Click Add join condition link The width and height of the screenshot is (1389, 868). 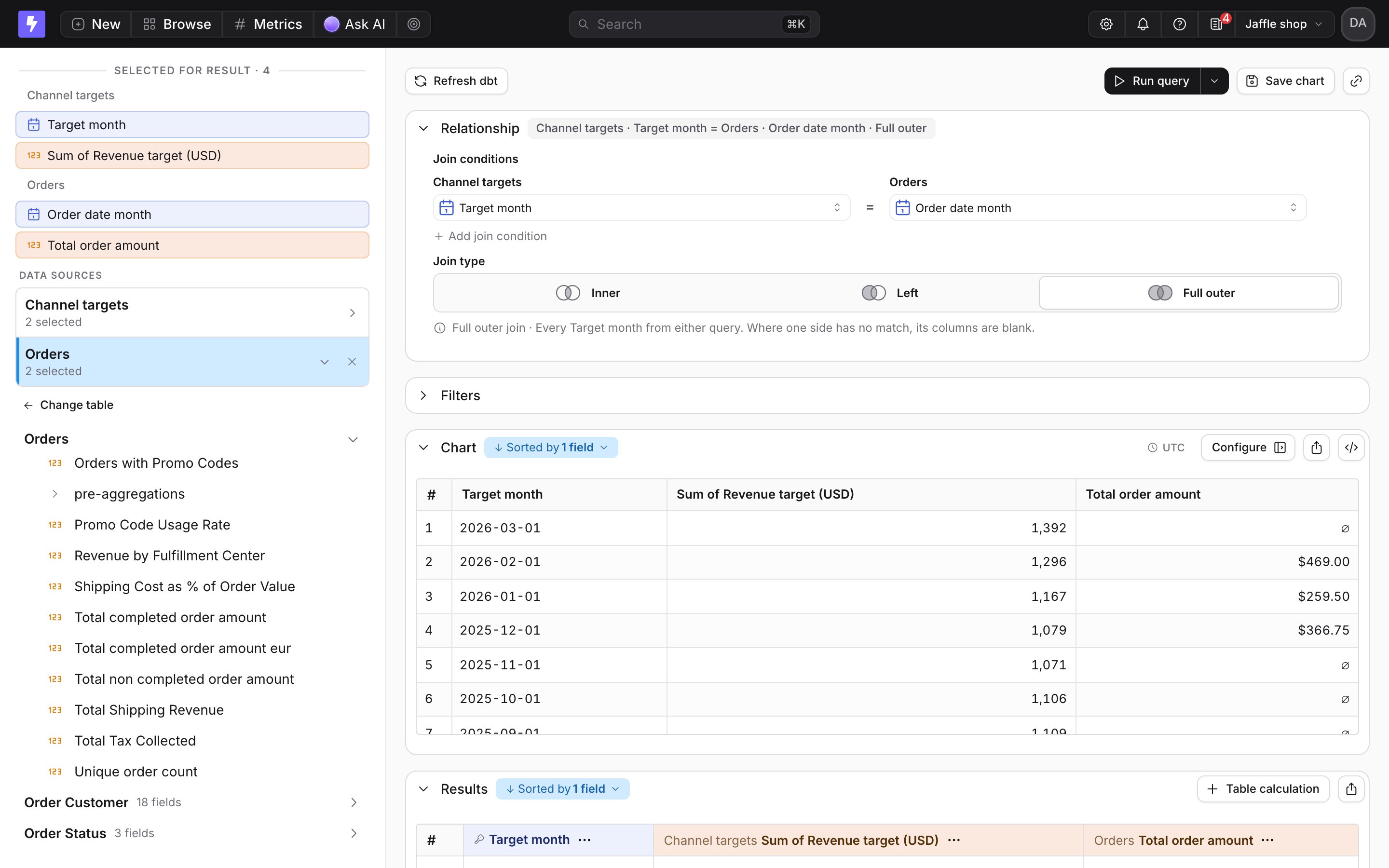[491, 236]
